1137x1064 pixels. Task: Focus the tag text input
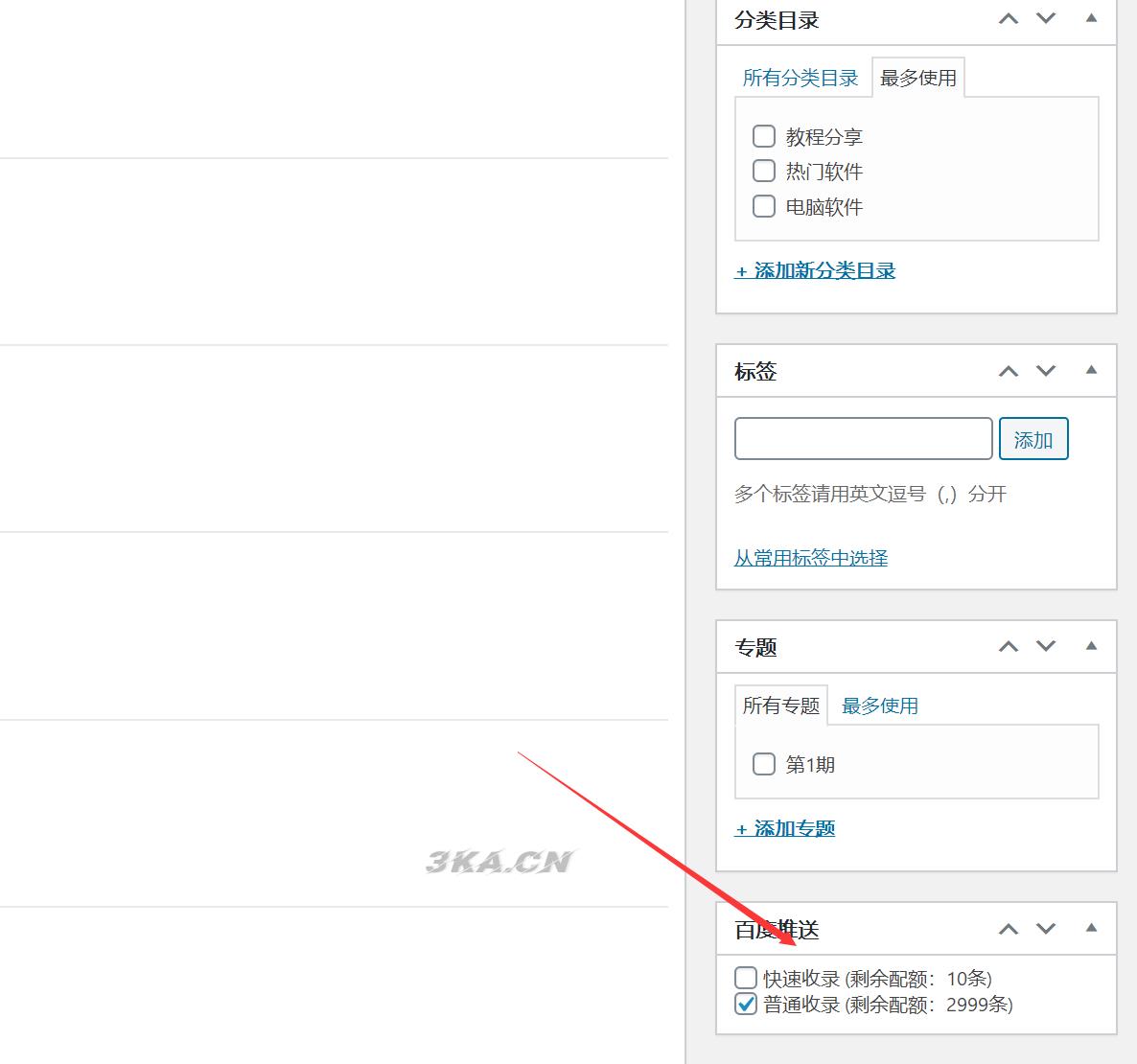[864, 438]
